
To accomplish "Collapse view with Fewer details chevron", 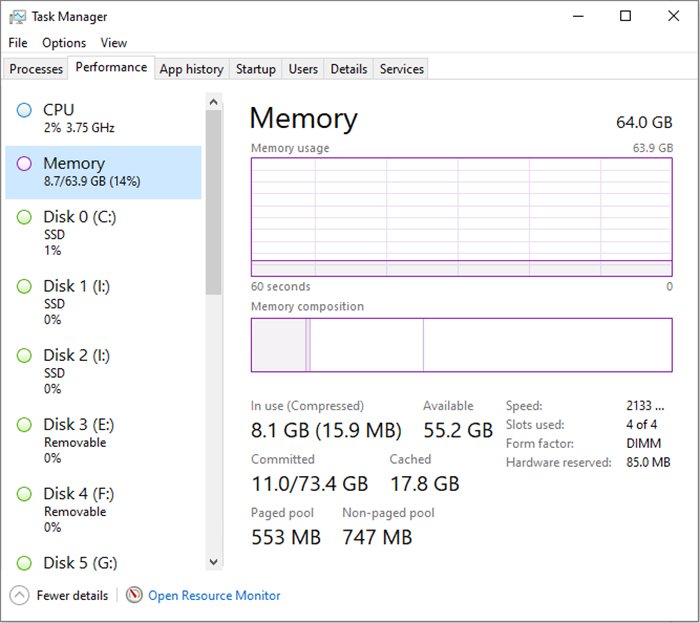I will [x=20, y=595].
